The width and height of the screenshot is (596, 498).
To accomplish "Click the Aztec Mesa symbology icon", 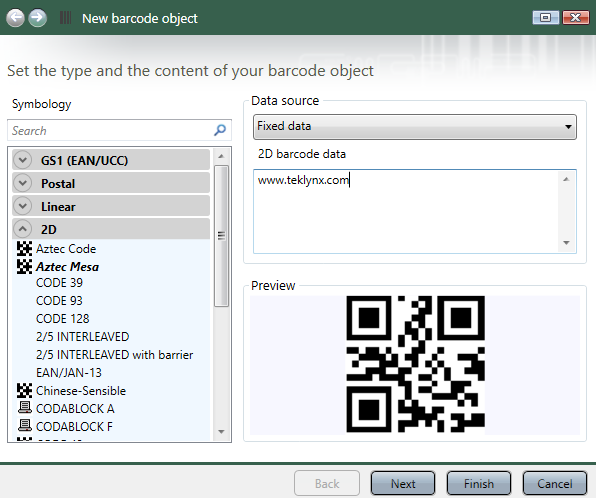I will pos(25,266).
